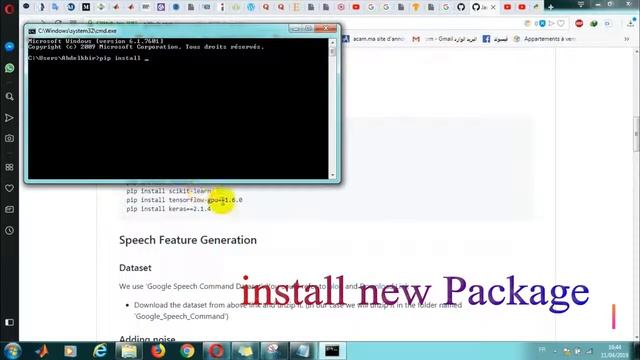Image resolution: width=640 pixels, height=360 pixels.
Task: Switch to cmd window taskbar button
Action: pyautogui.click(x=332, y=351)
